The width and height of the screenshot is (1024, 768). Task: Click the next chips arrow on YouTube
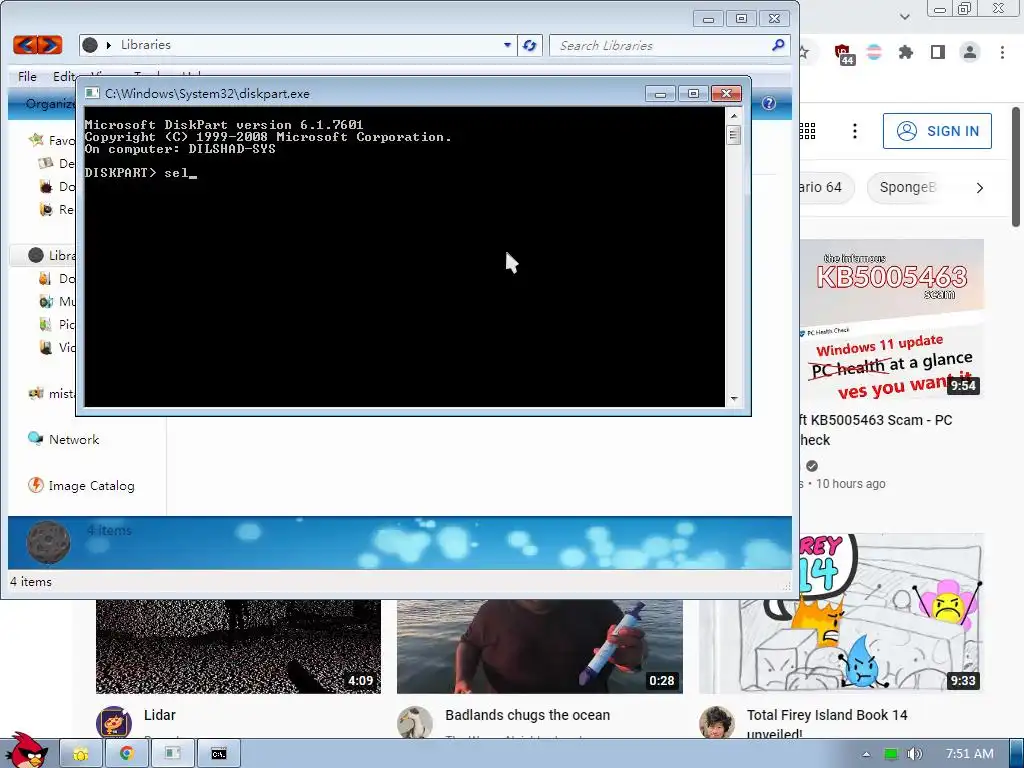[979, 188]
